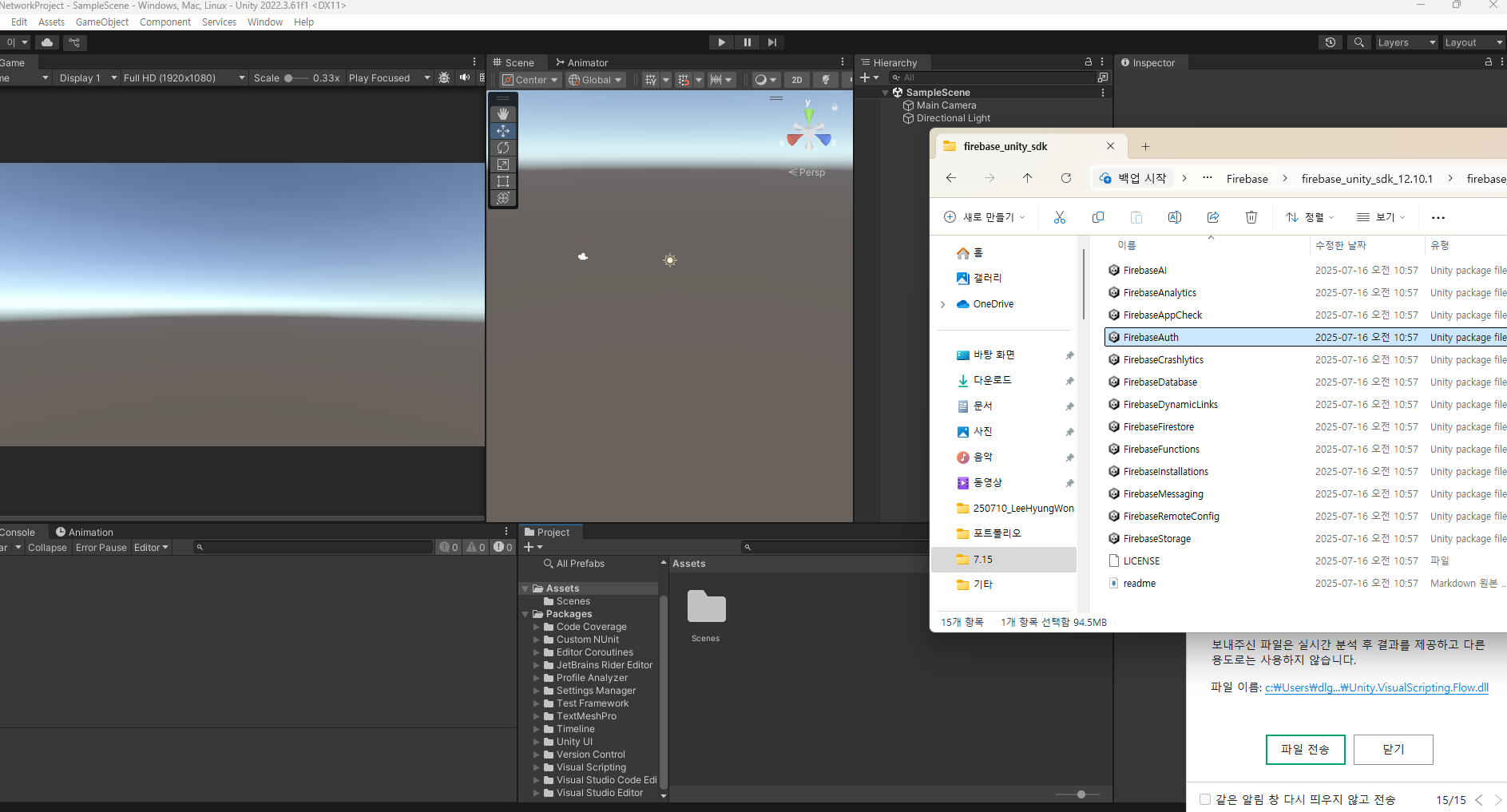
Task: Click the Game view stats bug icon
Action: pos(444,78)
